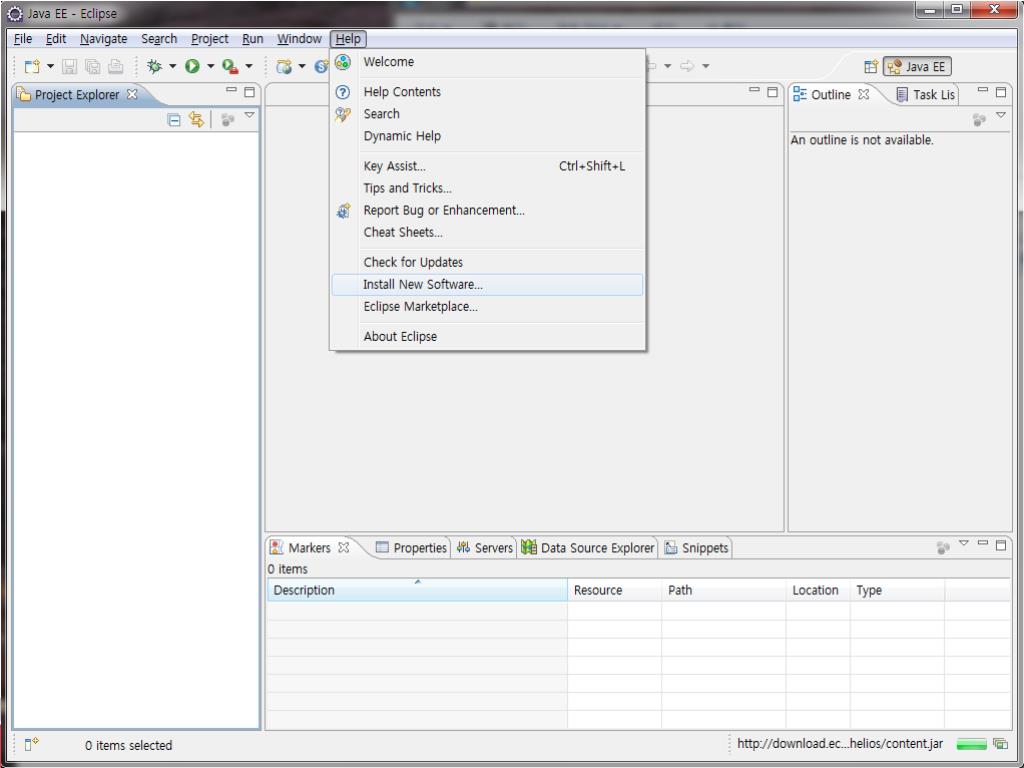Select Check for Updates menu entry
This screenshot has width=1024, height=768.
coord(487,263)
